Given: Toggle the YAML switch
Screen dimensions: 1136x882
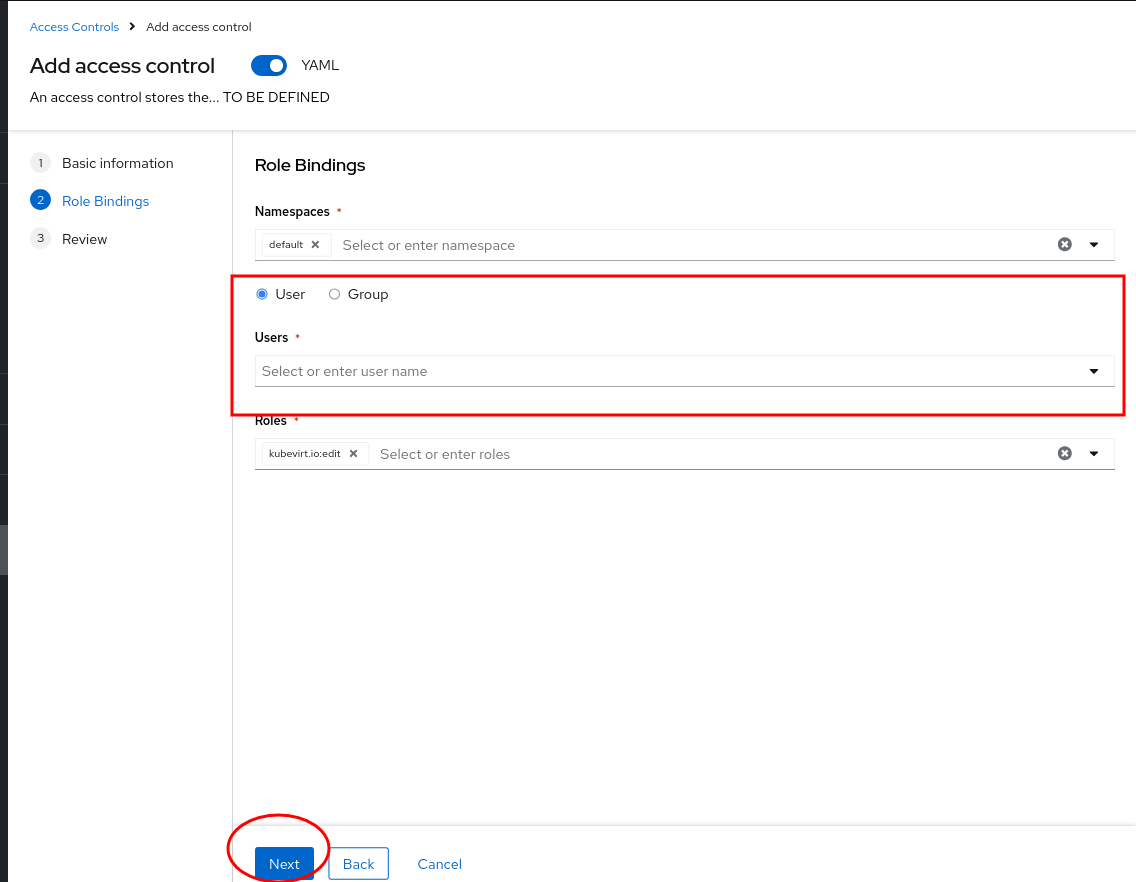Looking at the screenshot, I should pos(269,66).
